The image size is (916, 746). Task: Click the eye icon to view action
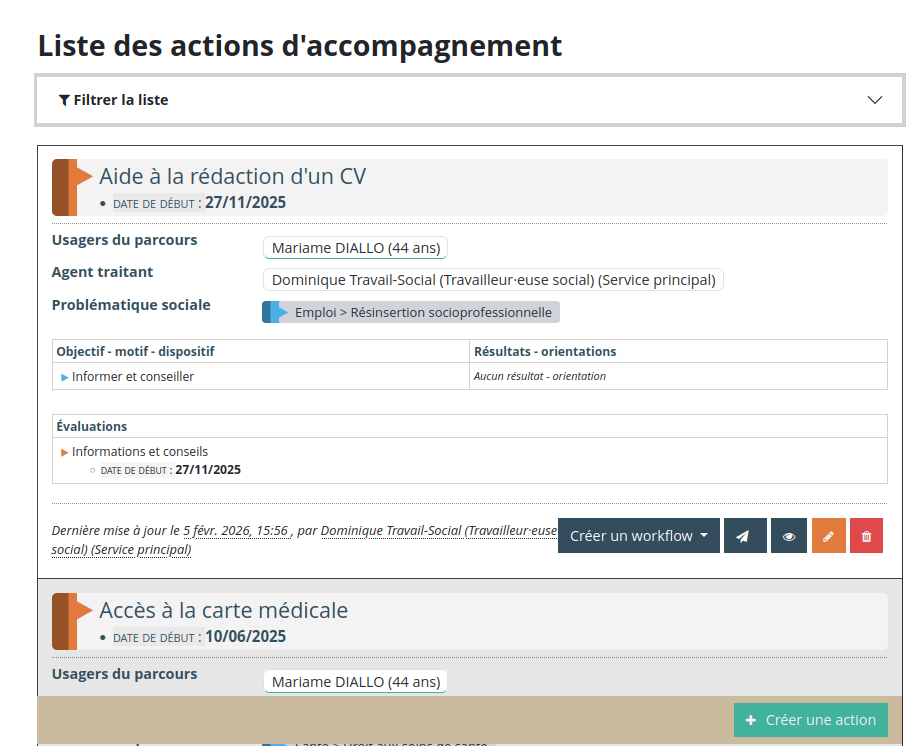pos(789,536)
